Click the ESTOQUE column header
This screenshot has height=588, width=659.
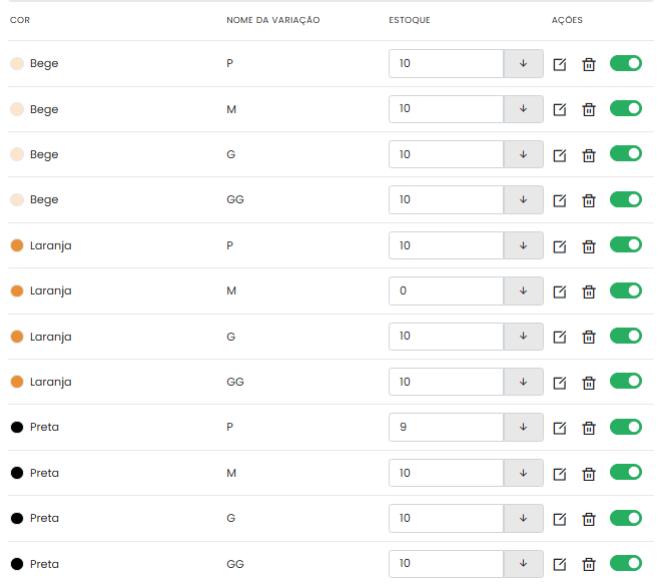coord(409,20)
